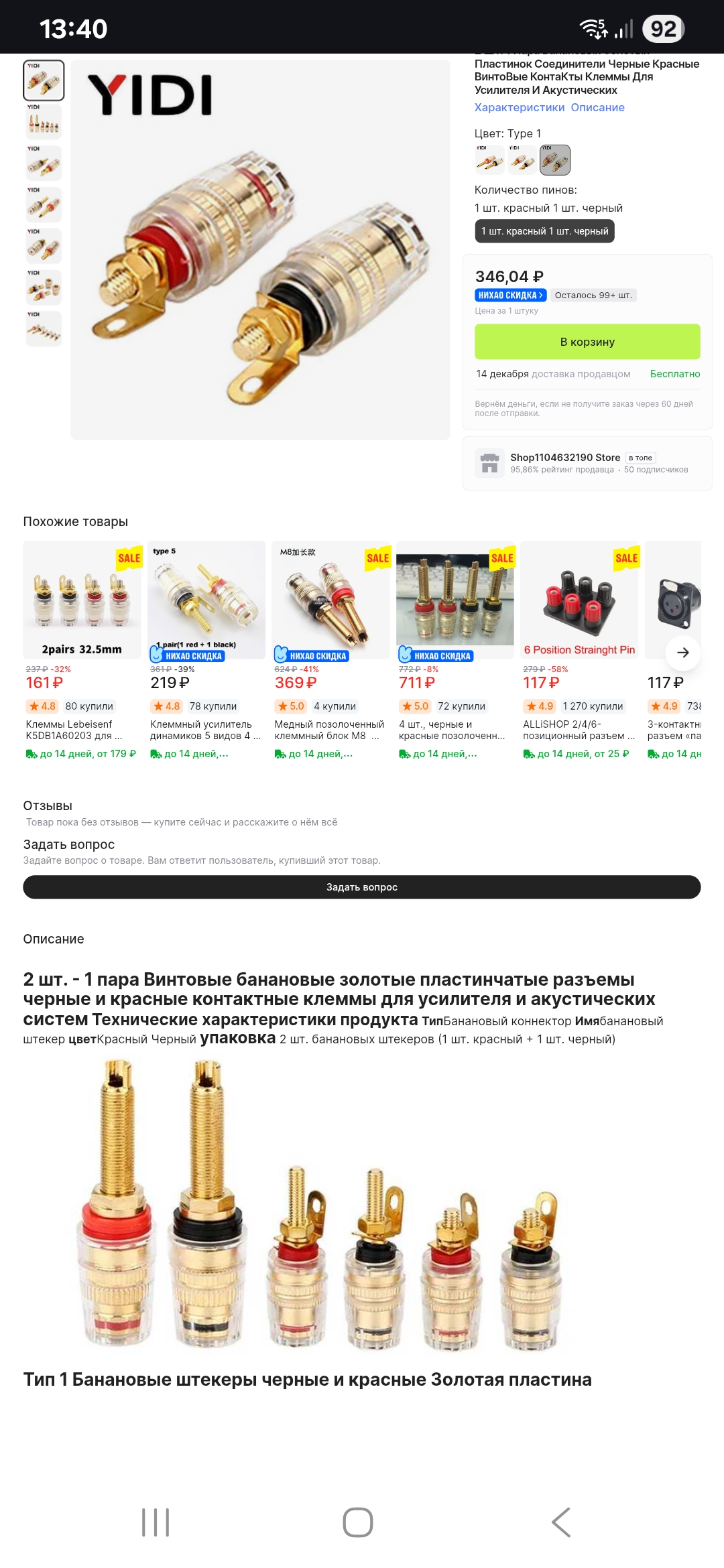Tap the Android home button
The height and width of the screenshot is (1568, 724).
click(x=358, y=1522)
